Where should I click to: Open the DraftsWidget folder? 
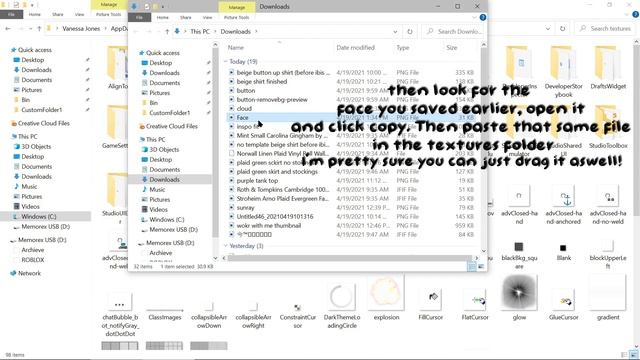[608, 67]
